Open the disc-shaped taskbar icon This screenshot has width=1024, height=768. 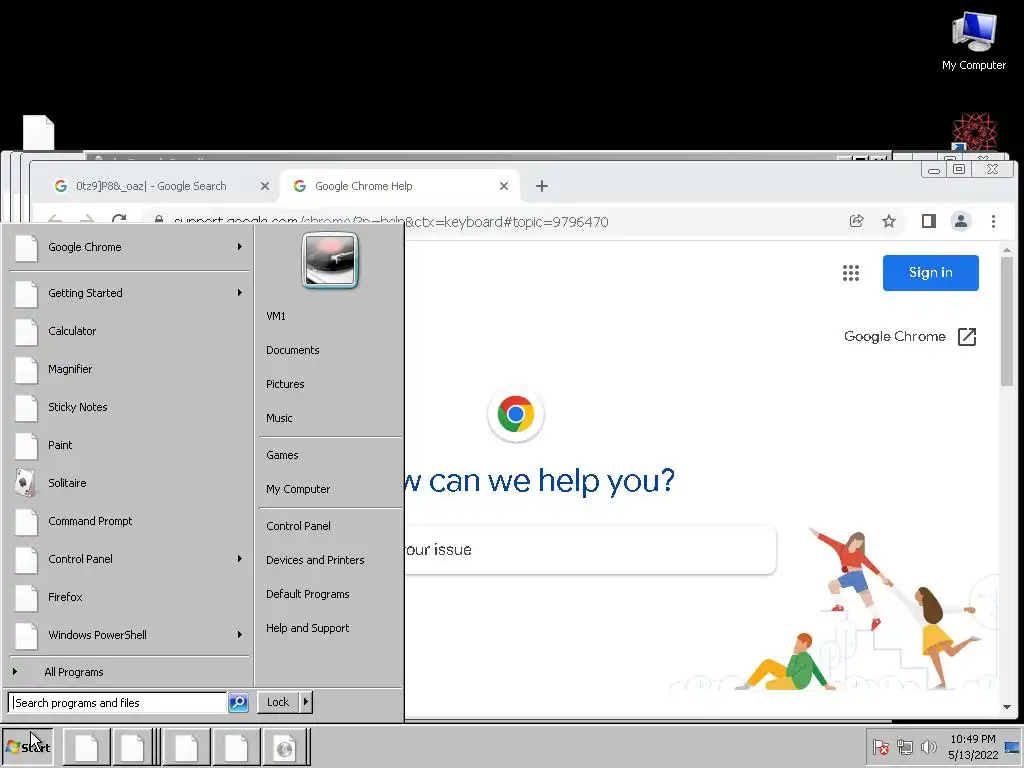tap(285, 747)
